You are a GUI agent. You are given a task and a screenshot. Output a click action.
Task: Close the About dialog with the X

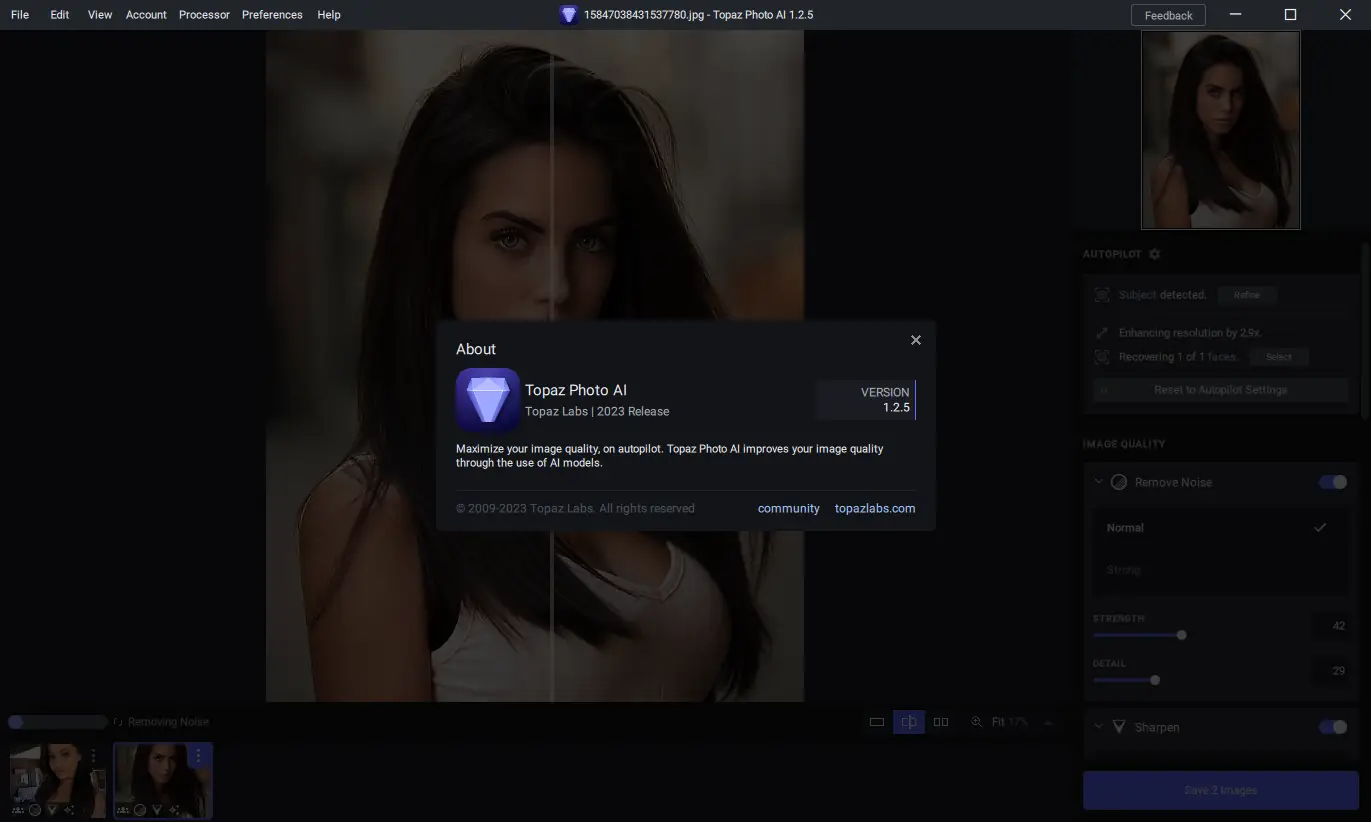click(915, 340)
